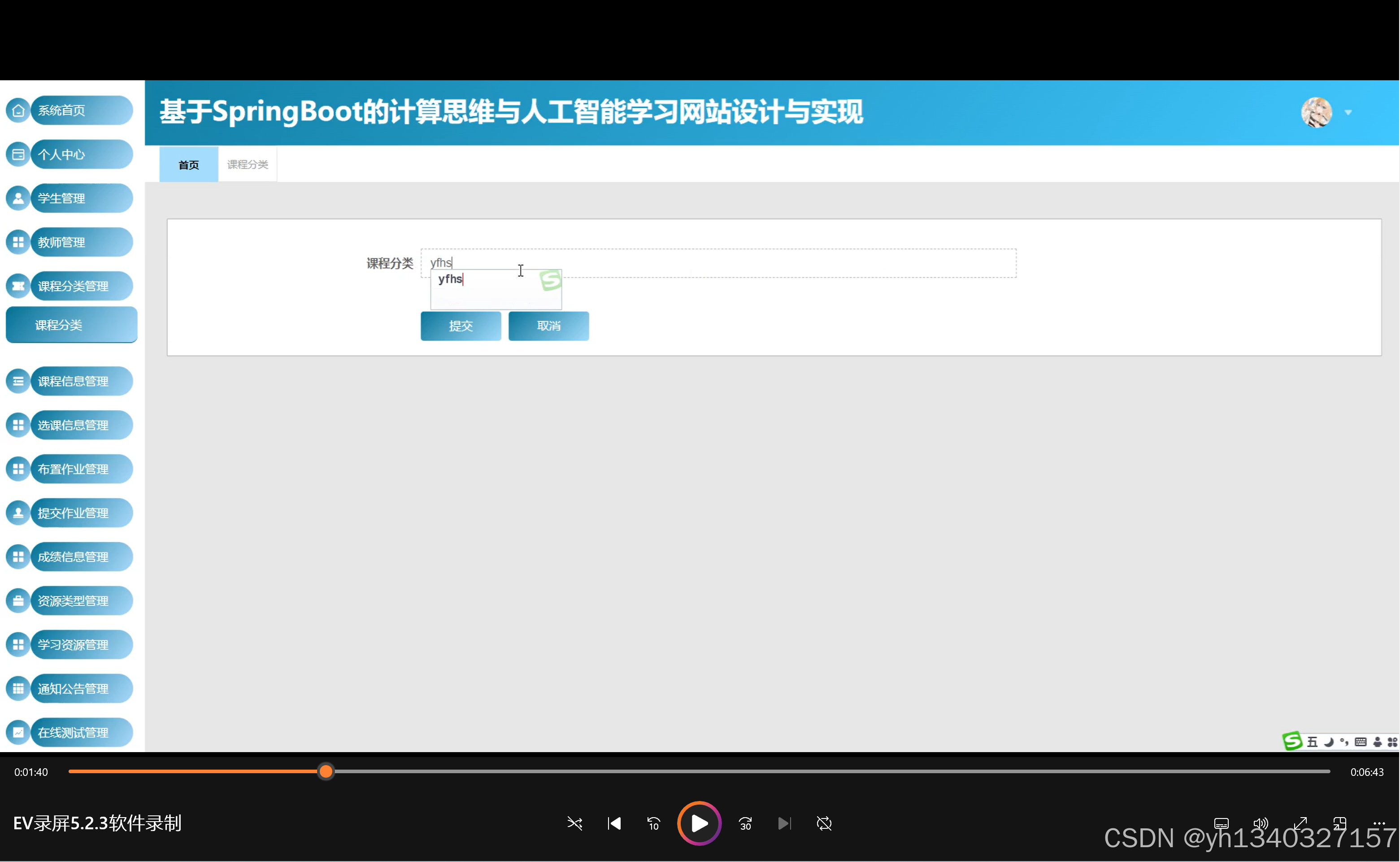Click the briefcase icon beside 资源类型管理
1400x862 pixels.
[x=18, y=601]
